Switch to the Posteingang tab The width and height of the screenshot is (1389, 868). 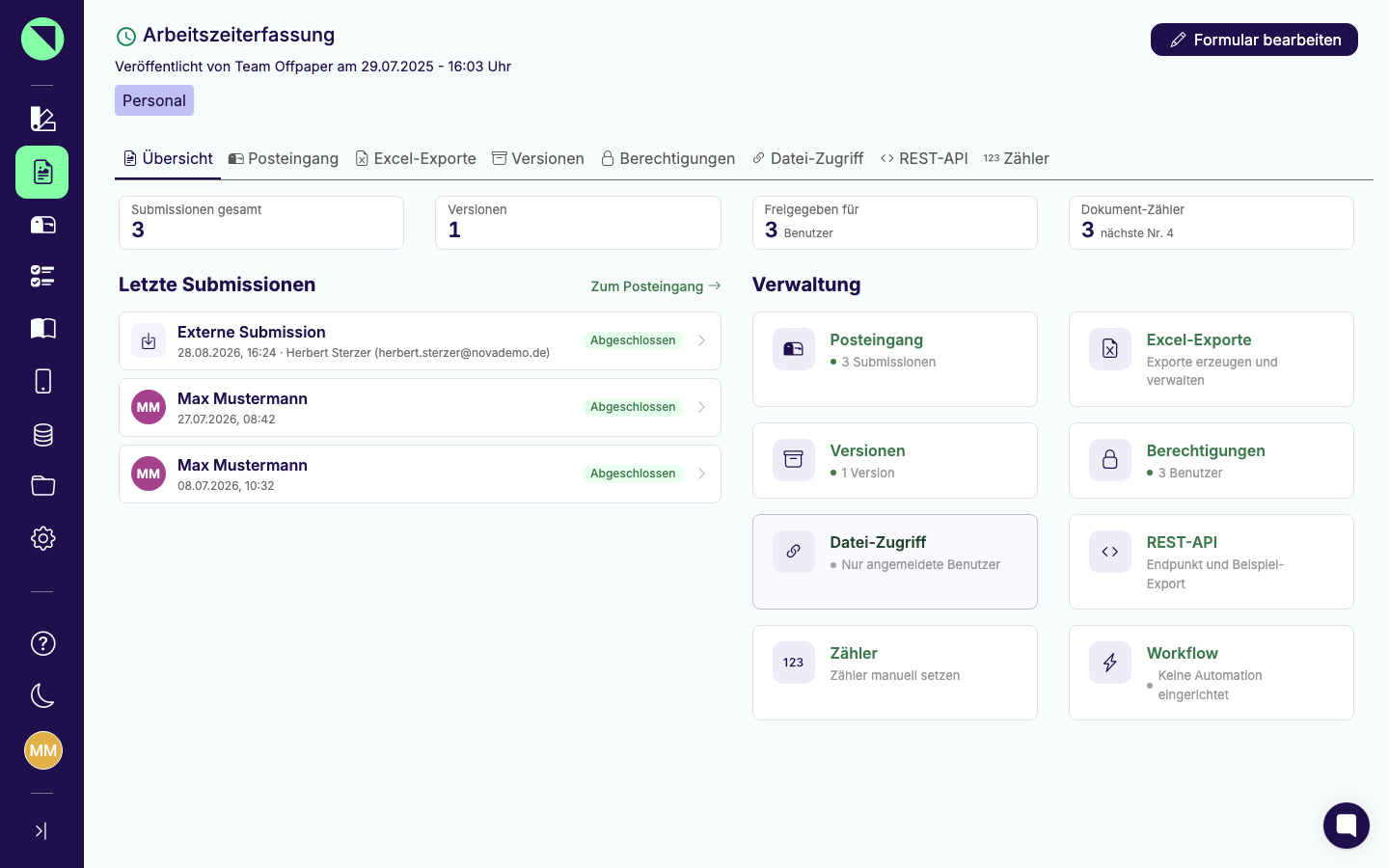point(284,158)
